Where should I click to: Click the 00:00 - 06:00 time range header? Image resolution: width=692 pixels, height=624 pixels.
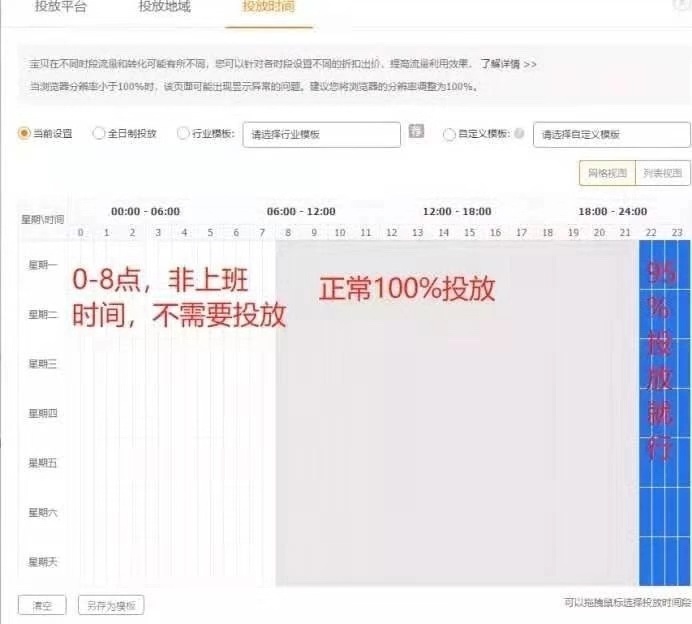146,211
